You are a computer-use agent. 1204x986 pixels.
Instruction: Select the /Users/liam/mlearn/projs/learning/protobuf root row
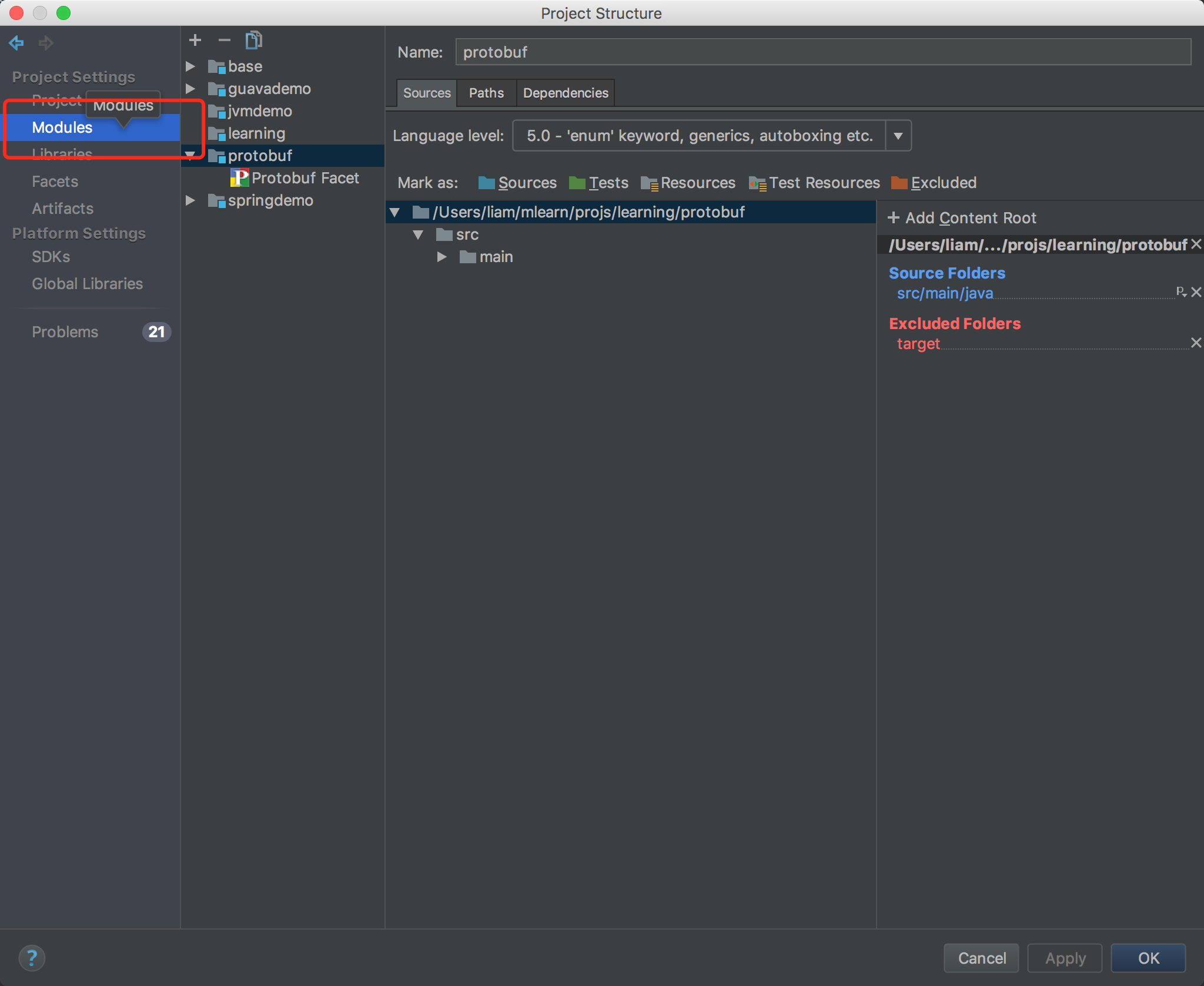[x=631, y=212]
